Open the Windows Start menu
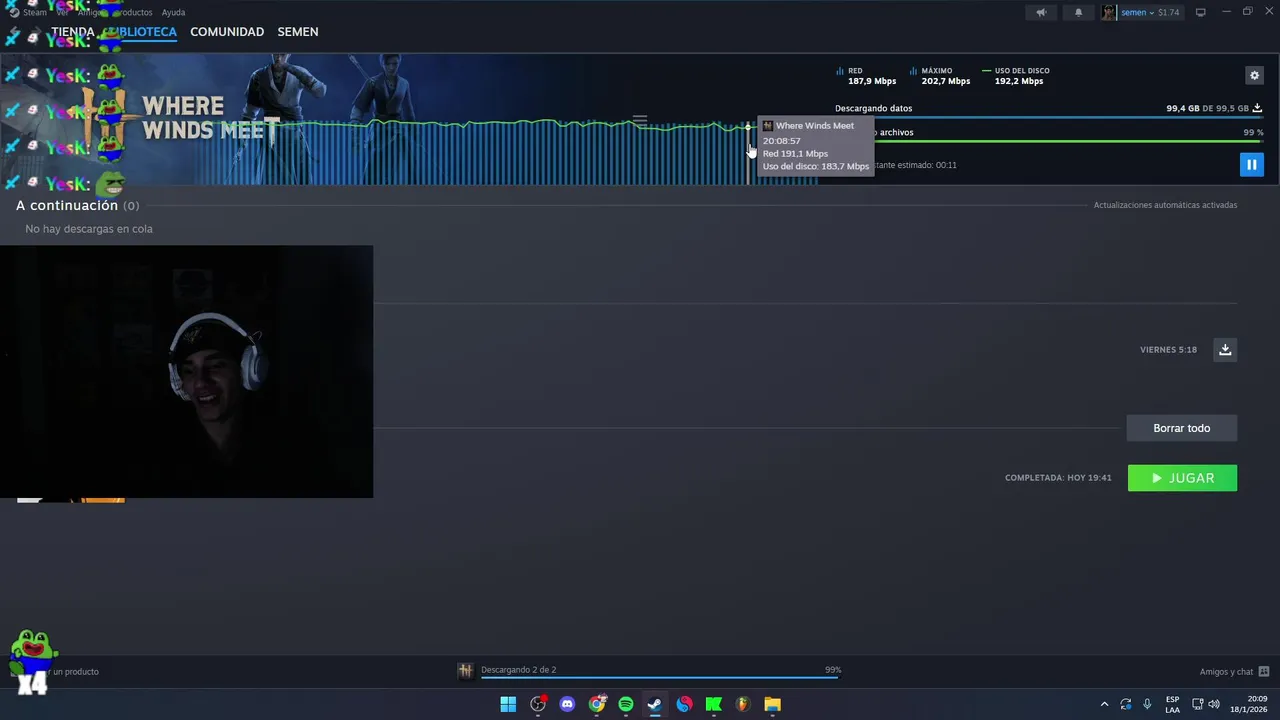The width and height of the screenshot is (1280, 720). click(x=508, y=704)
